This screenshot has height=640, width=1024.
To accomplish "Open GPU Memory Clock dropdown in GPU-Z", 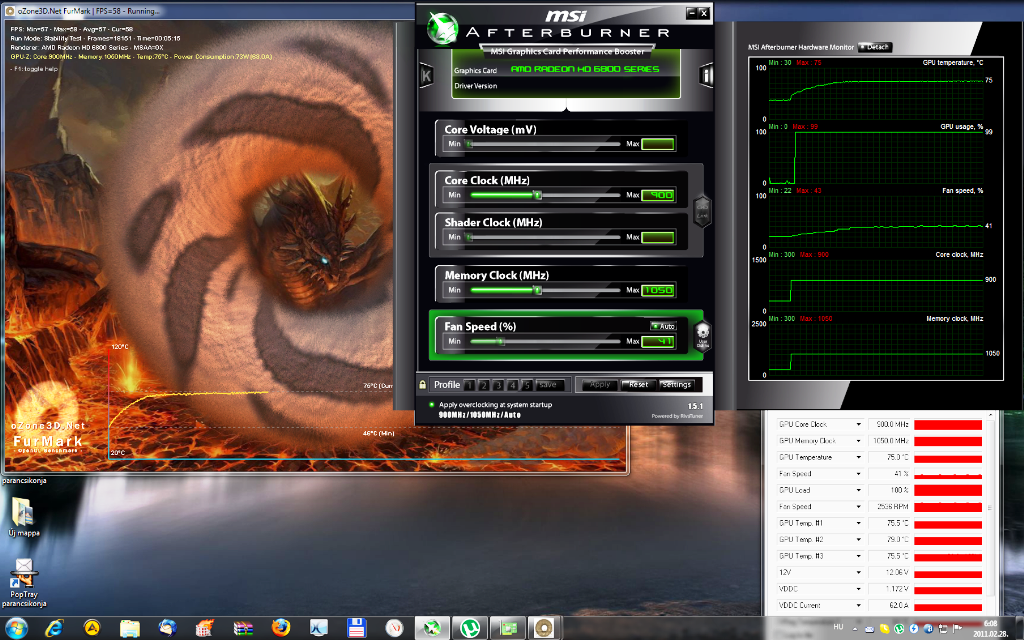I will pos(859,441).
